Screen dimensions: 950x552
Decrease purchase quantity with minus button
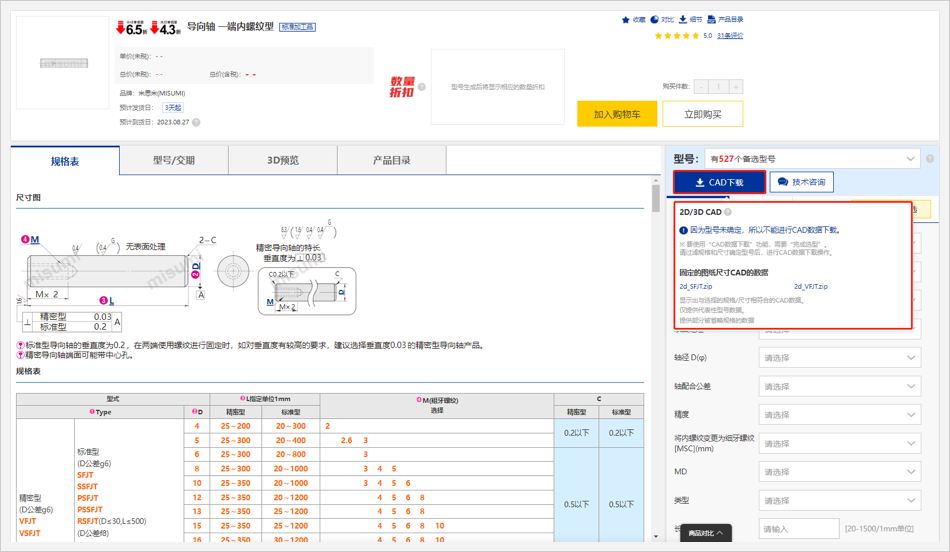pos(700,87)
